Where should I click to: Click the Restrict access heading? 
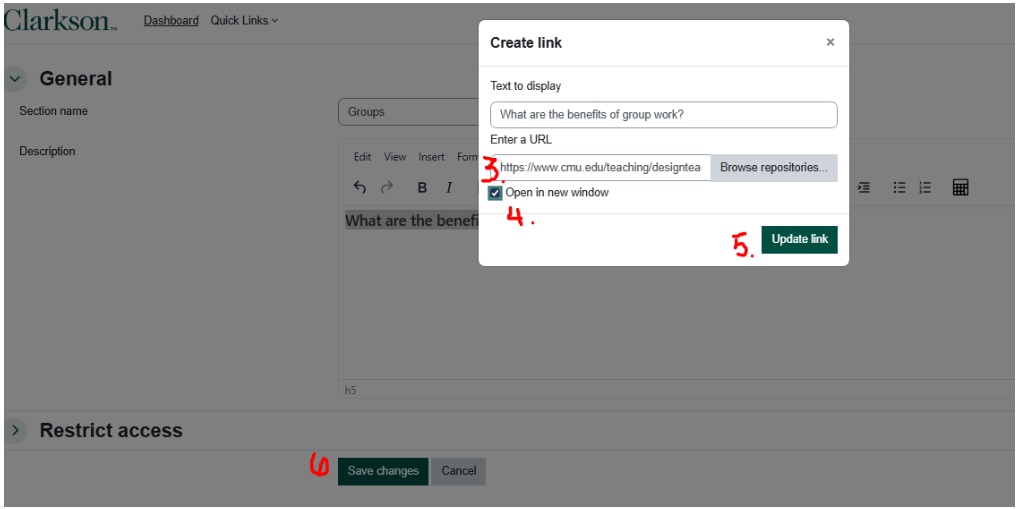tap(111, 430)
